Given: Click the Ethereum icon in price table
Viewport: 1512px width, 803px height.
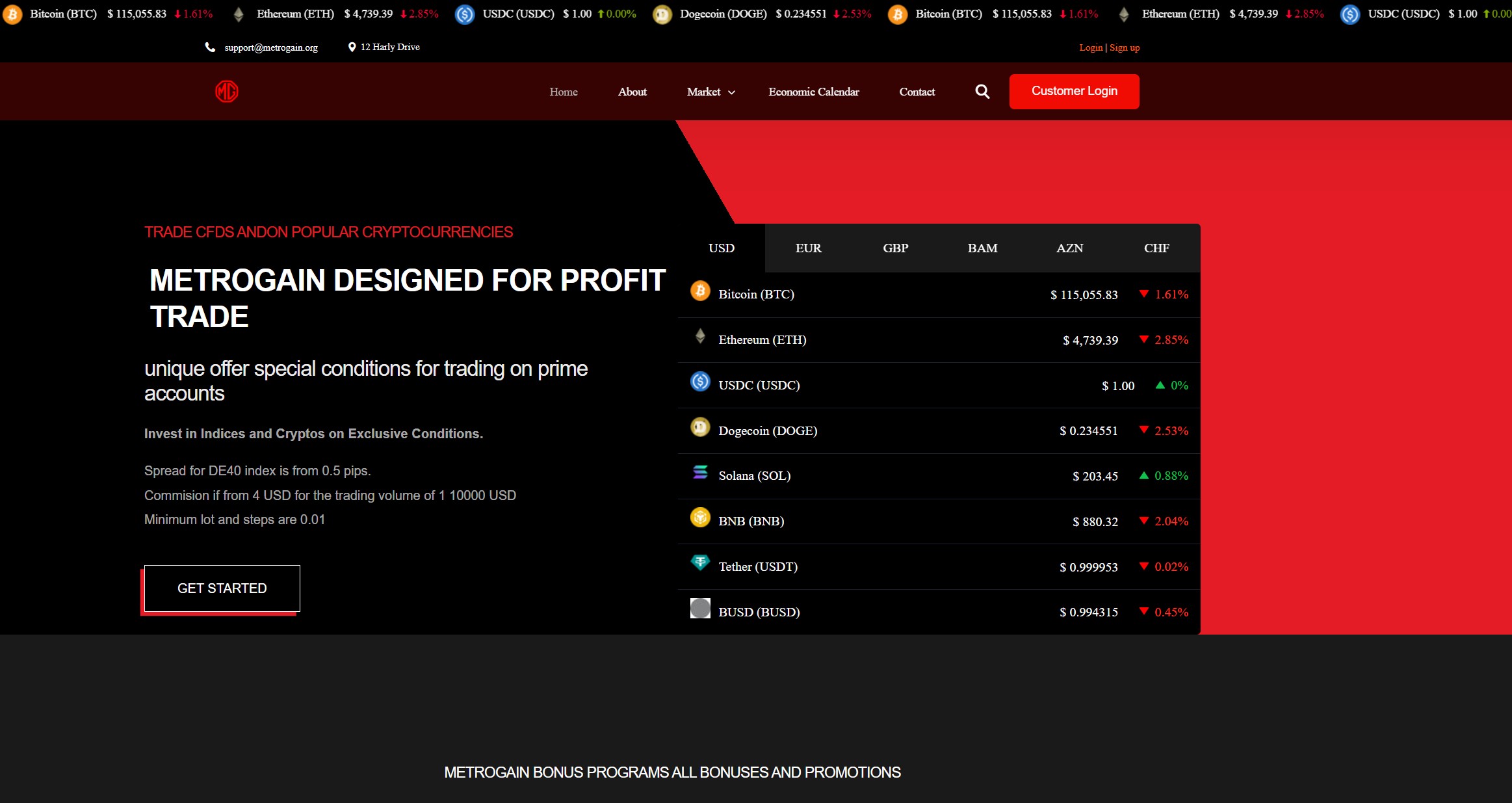Looking at the screenshot, I should 700,336.
